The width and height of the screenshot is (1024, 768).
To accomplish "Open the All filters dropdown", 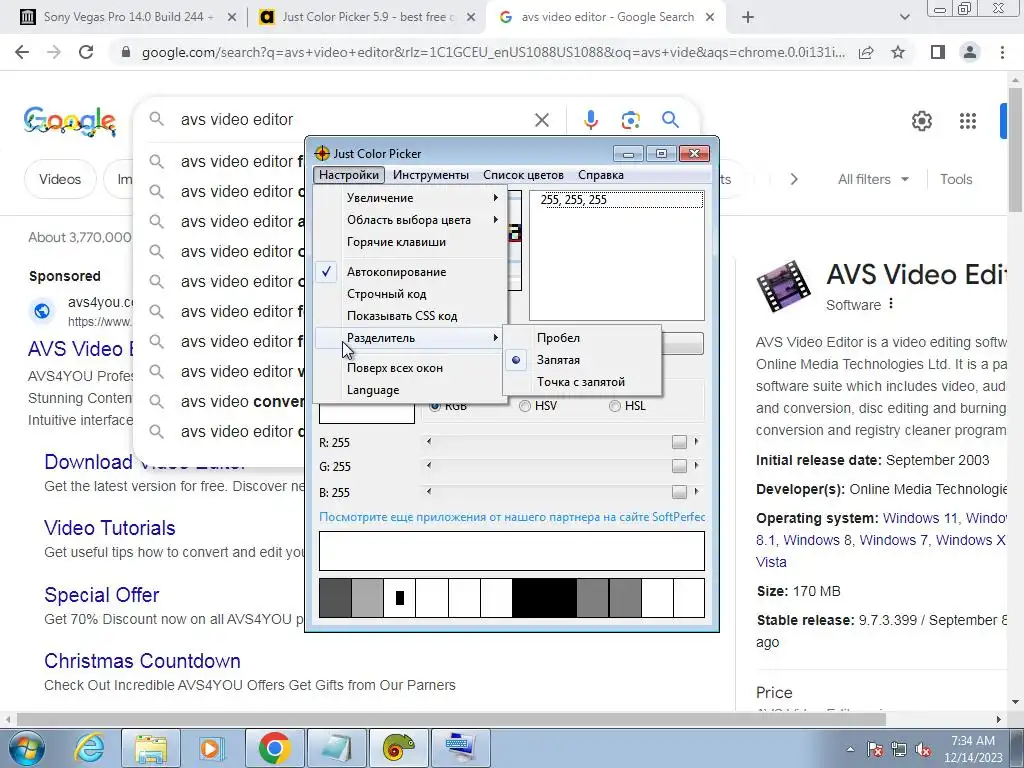I will pos(873,179).
